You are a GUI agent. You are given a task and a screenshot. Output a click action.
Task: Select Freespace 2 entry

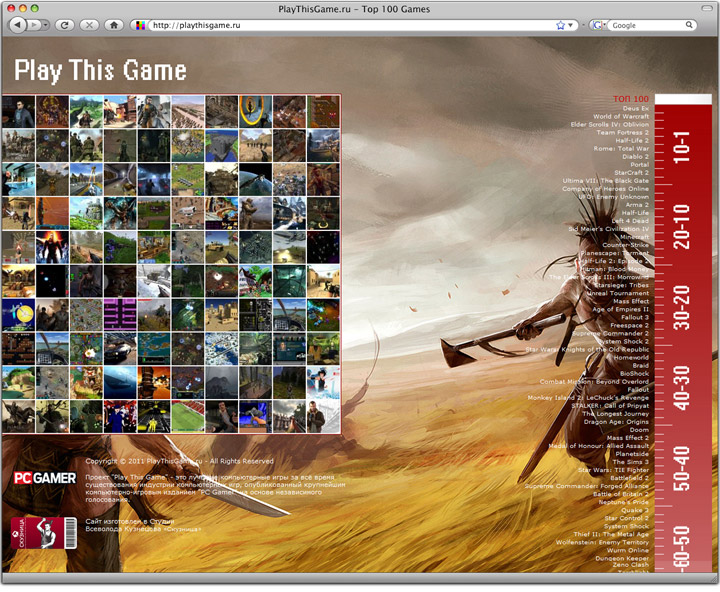630,326
